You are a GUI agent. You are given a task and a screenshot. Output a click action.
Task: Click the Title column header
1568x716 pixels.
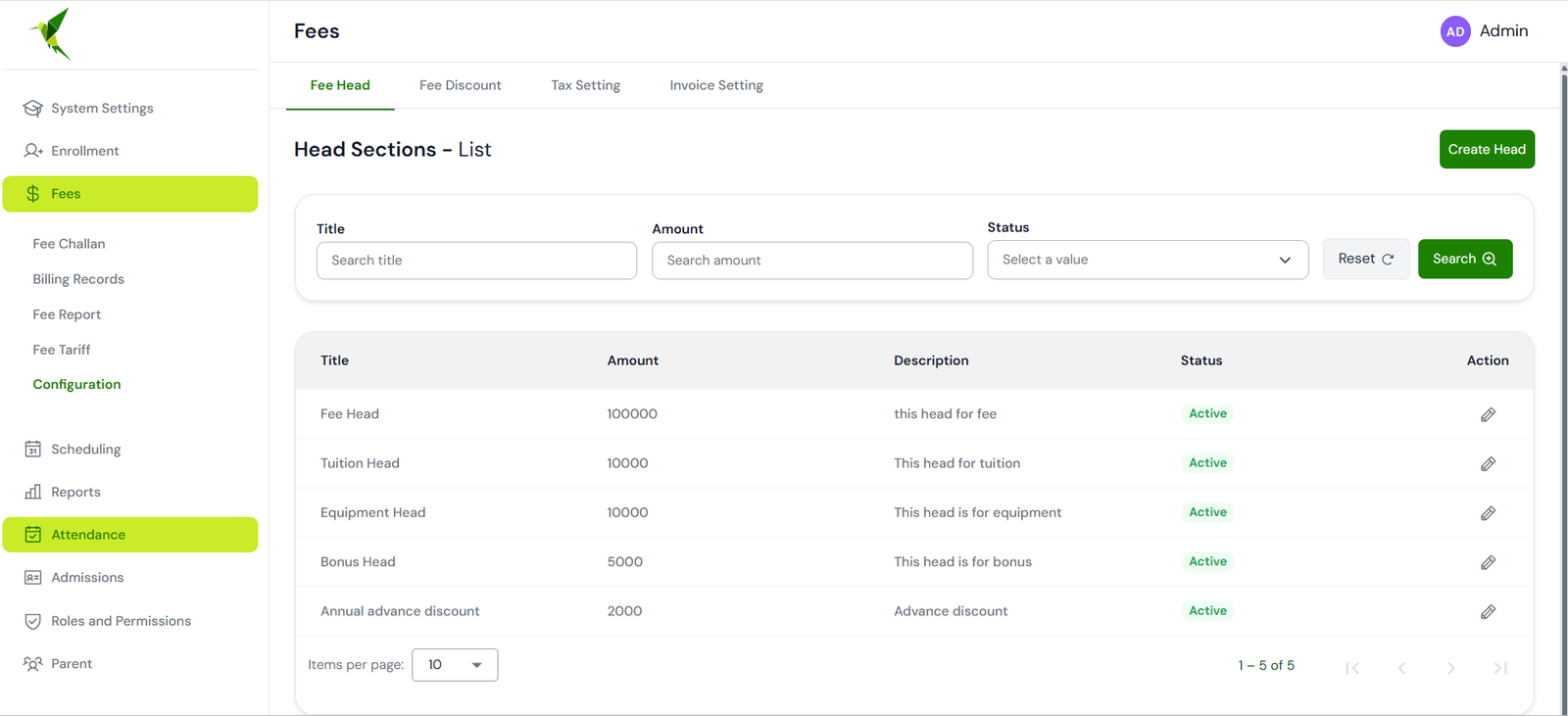pyautogui.click(x=334, y=360)
